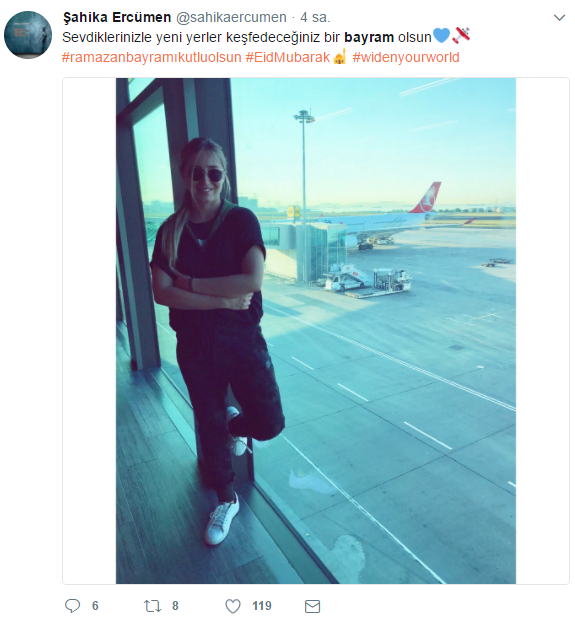Click the retweet count showing 8
This screenshot has height=617, width=575.
pos(175,606)
